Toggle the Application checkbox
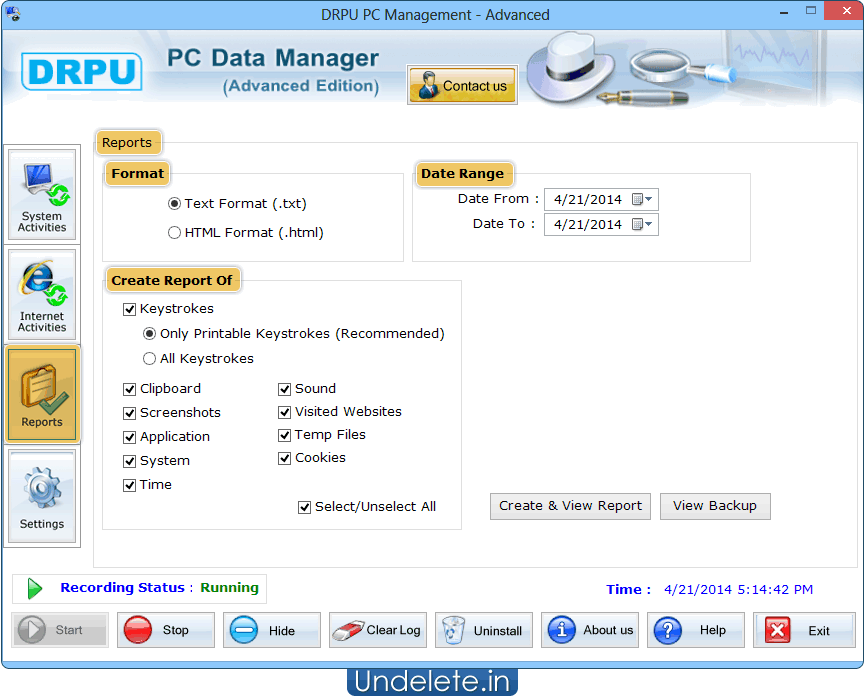Screen dimensions: 864x696 coord(129,437)
